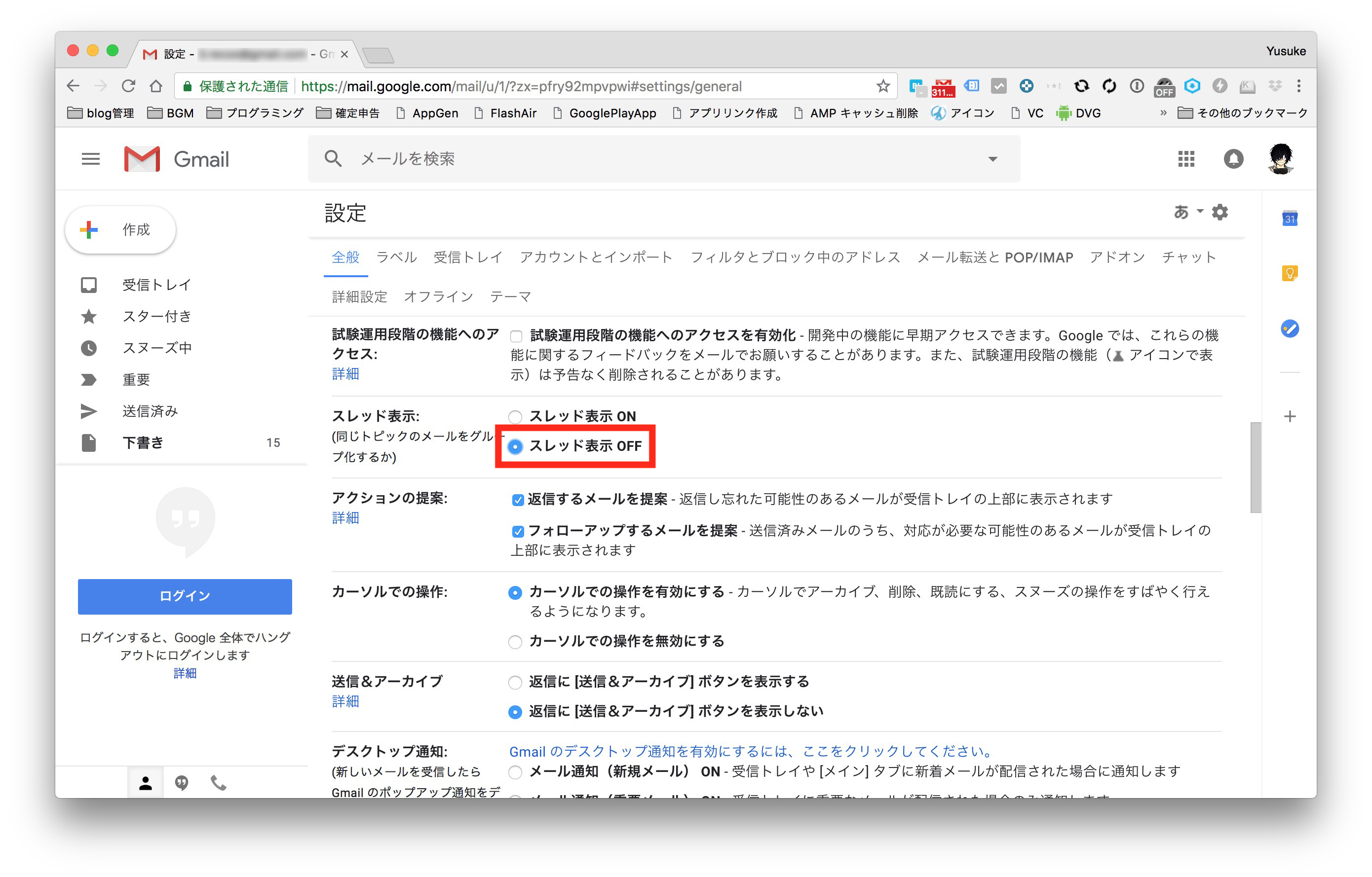Expand the search options dropdown arrow

point(992,159)
